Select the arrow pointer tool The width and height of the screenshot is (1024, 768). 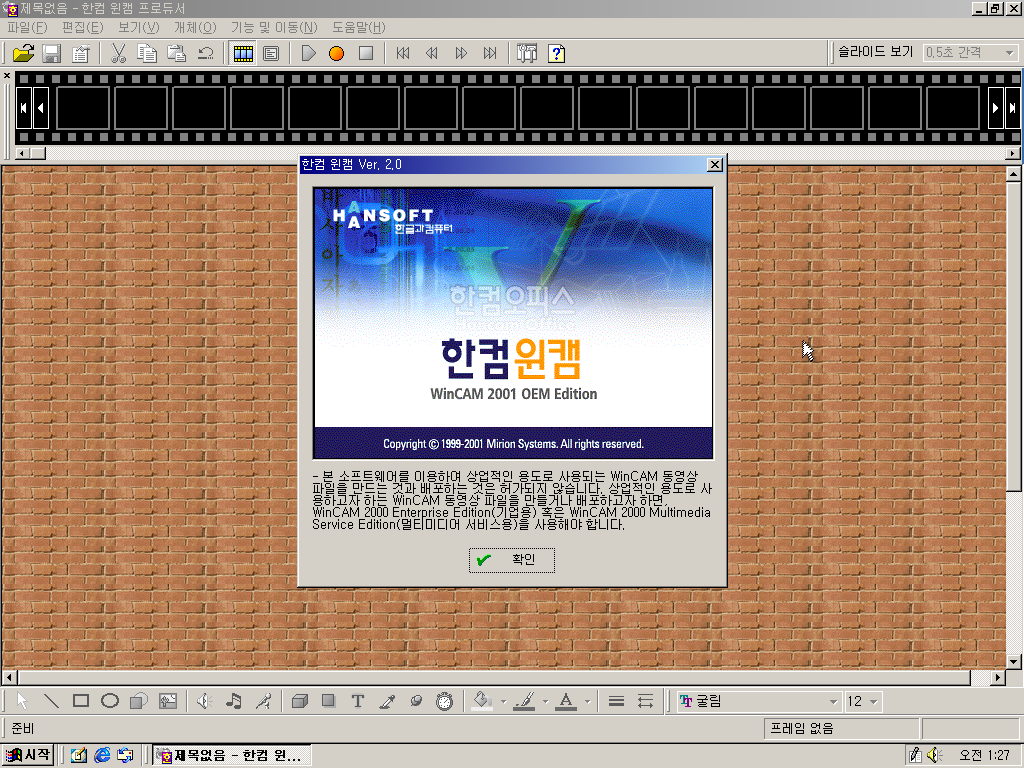tap(22, 701)
